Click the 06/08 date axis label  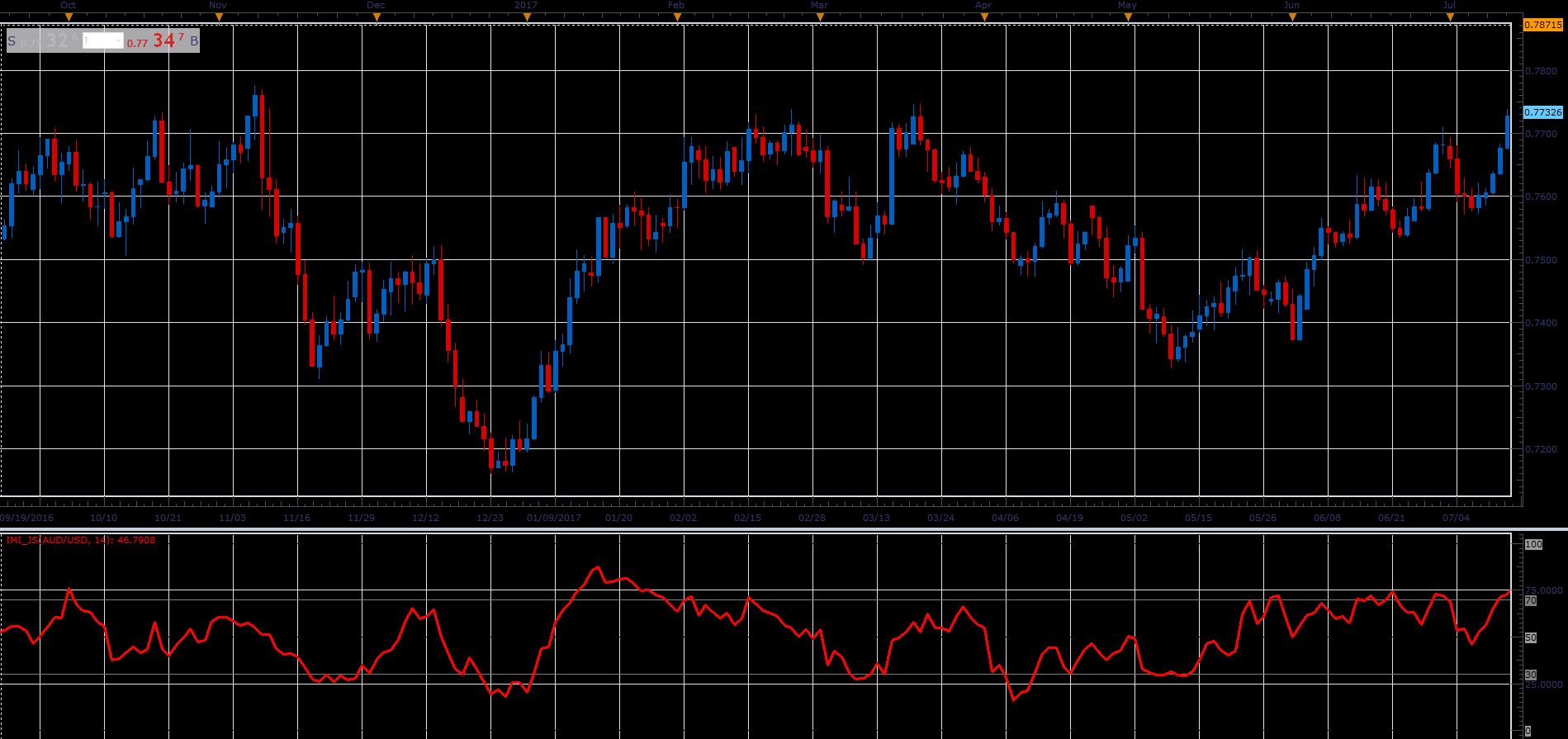1327,518
